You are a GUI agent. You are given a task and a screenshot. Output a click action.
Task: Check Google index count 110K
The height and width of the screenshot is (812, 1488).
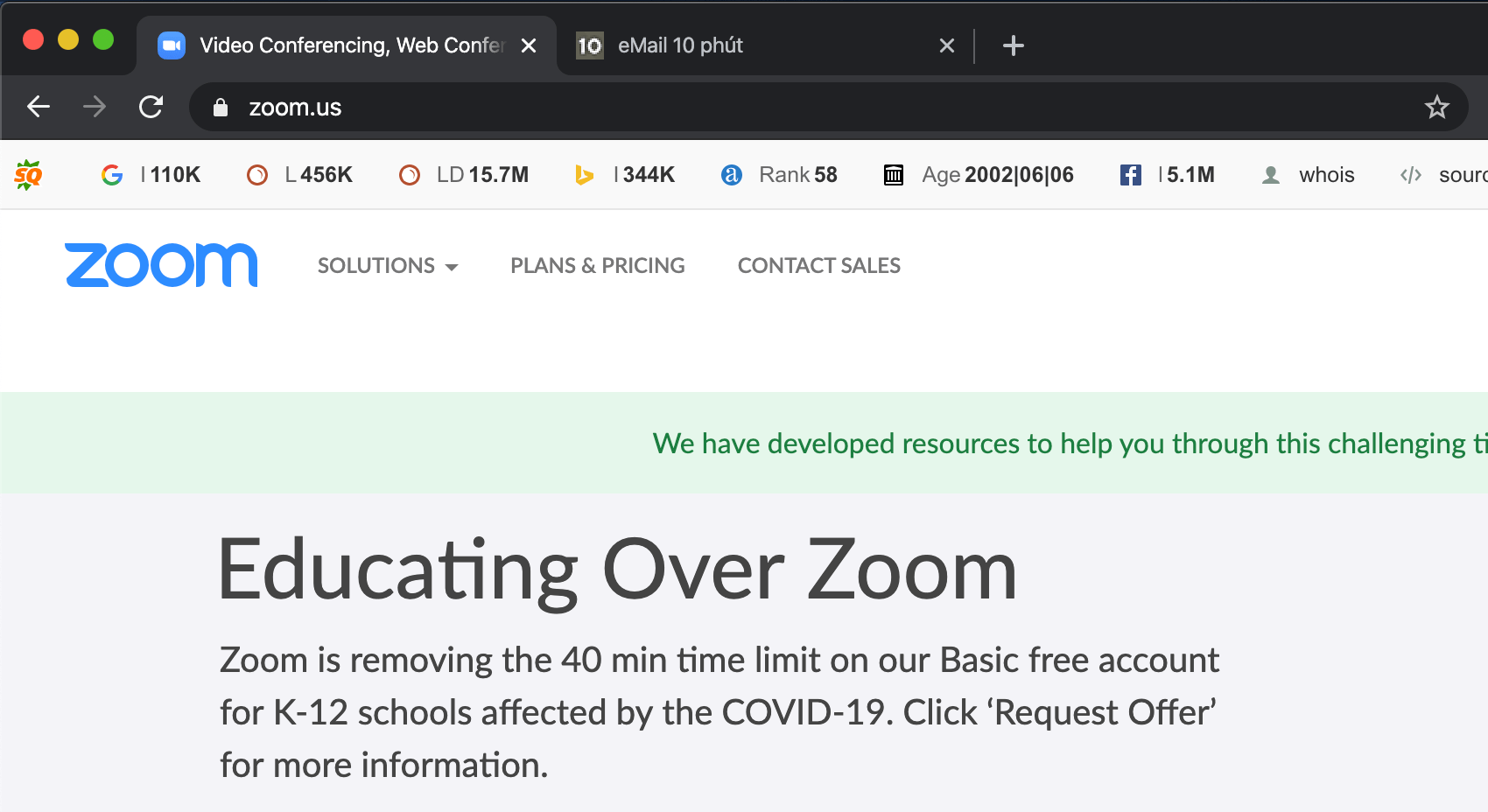coord(151,175)
